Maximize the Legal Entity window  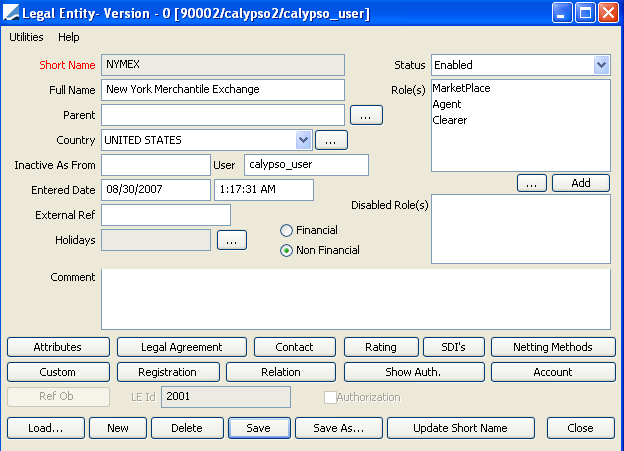[x=585, y=13]
